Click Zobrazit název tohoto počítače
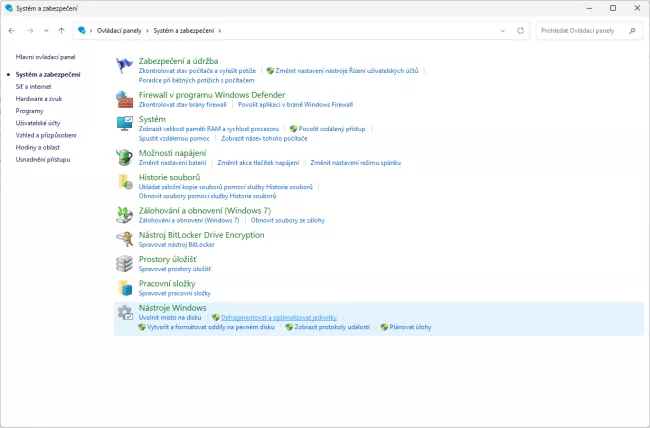This screenshot has width=650, height=428. (264, 139)
